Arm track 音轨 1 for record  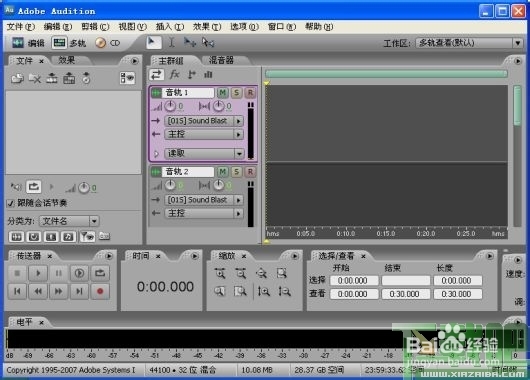(250, 93)
